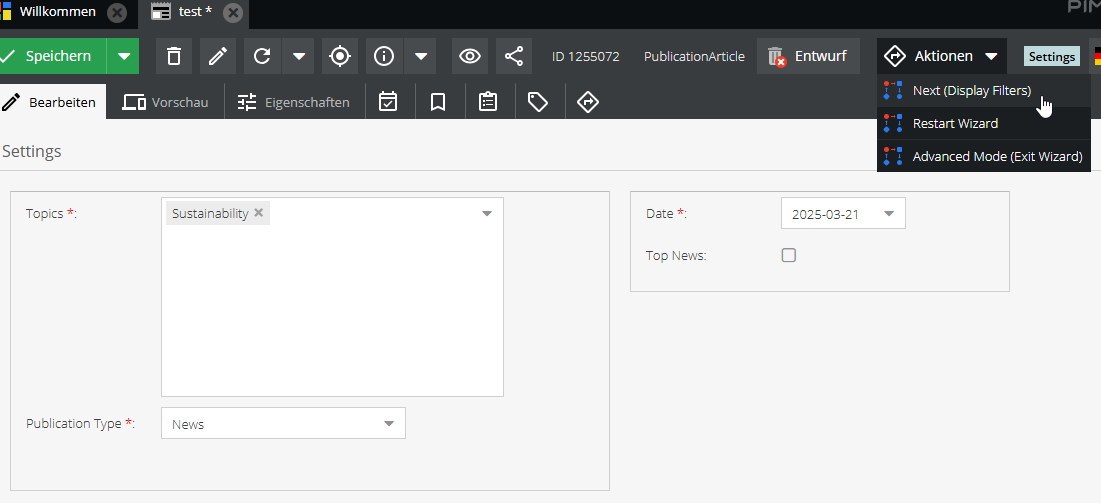Open the bookmark versions tab icon
The height and width of the screenshot is (503, 1101).
[438, 102]
